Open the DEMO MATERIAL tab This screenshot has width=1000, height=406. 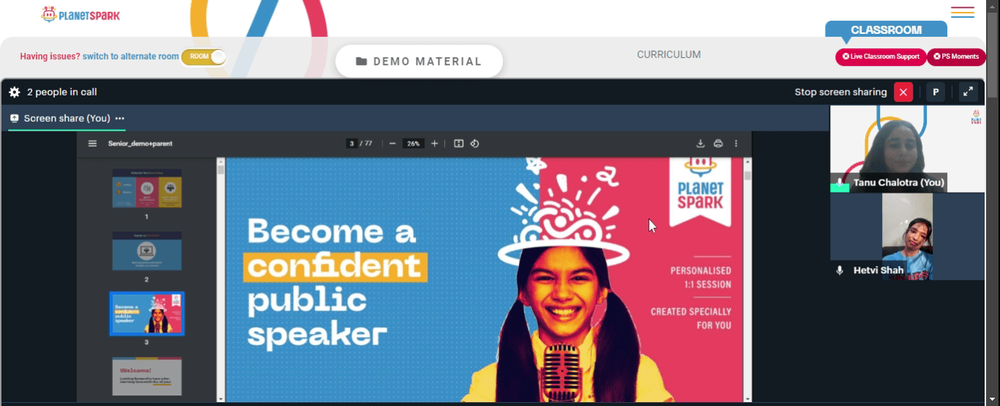coord(419,61)
